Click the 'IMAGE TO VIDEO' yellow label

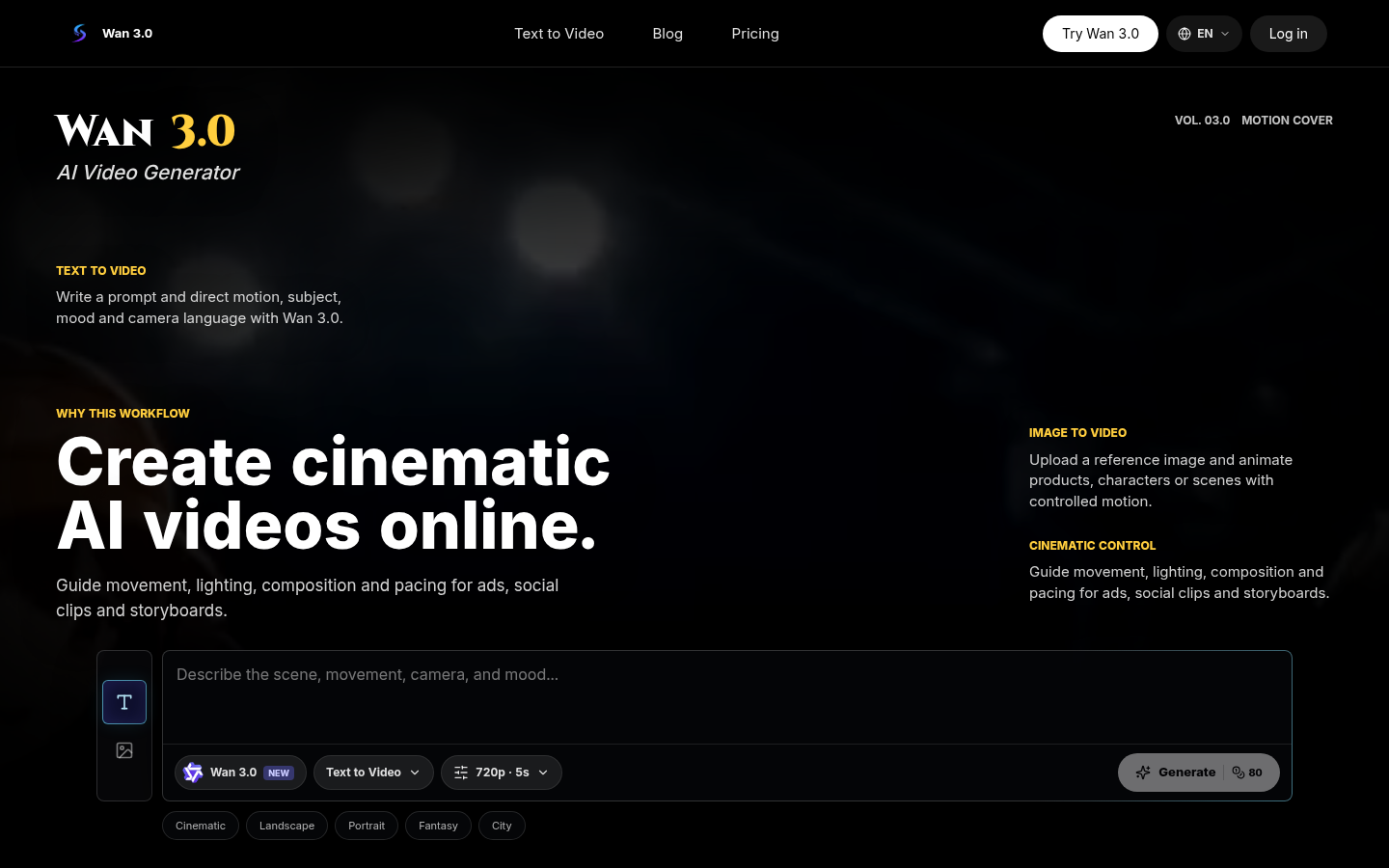point(1077,433)
